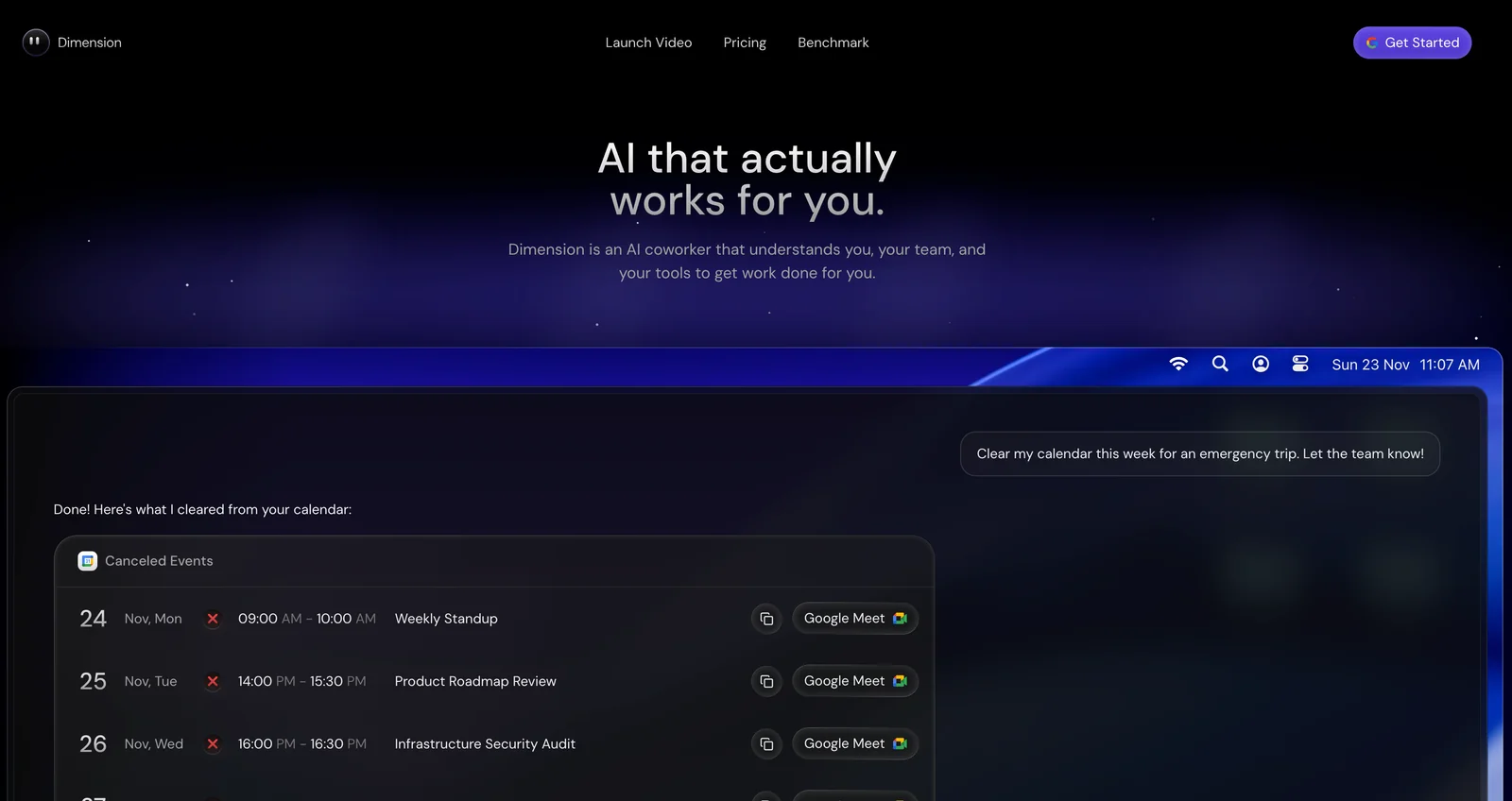Open Google Meet for Infrastructure Security Audit
The height and width of the screenshot is (801, 1512).
coord(854,744)
